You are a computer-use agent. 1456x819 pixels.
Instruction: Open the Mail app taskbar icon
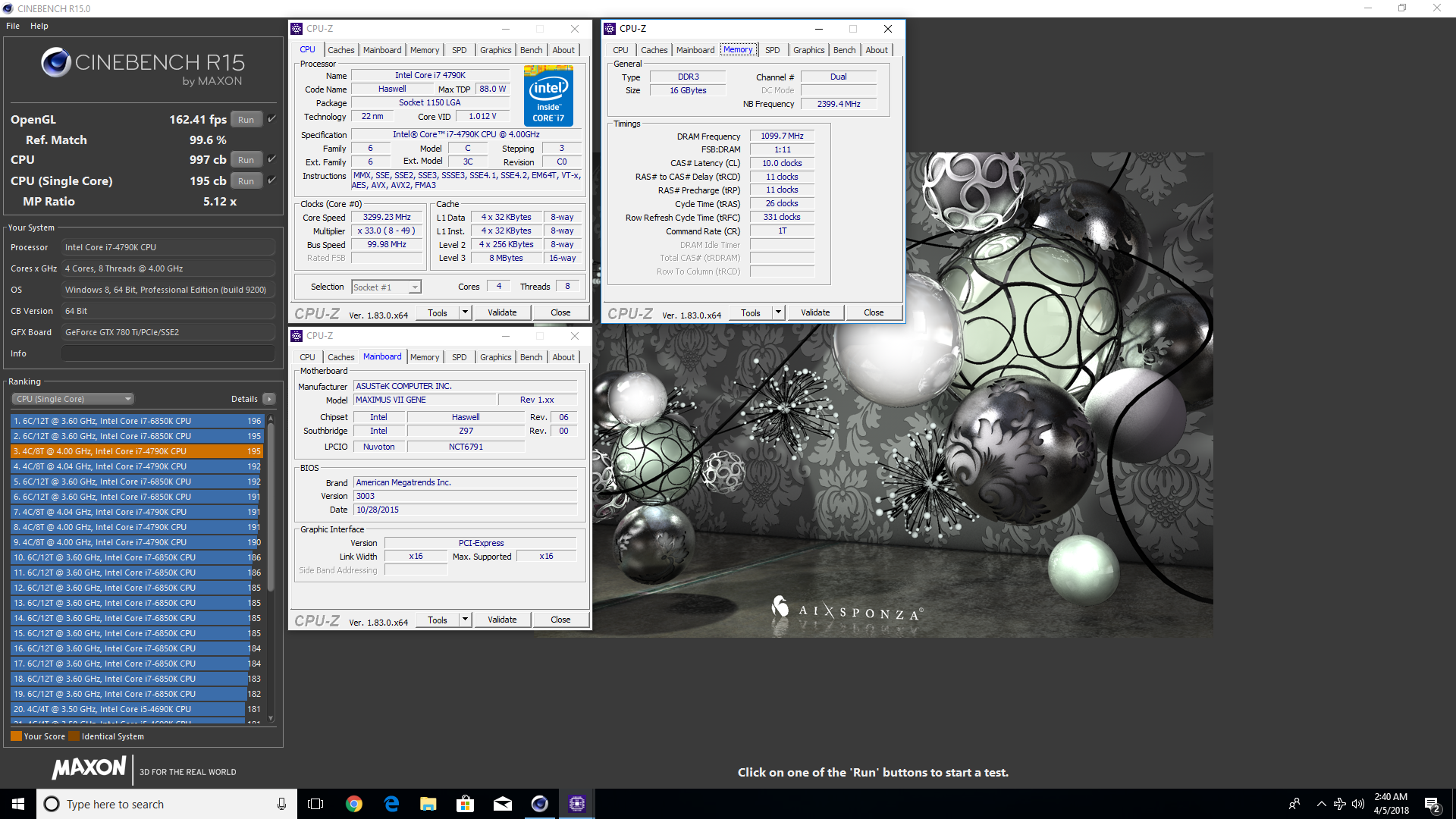click(x=503, y=804)
